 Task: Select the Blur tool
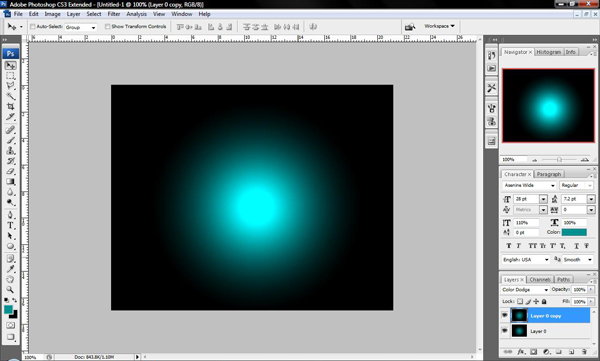pyautogui.click(x=10, y=192)
